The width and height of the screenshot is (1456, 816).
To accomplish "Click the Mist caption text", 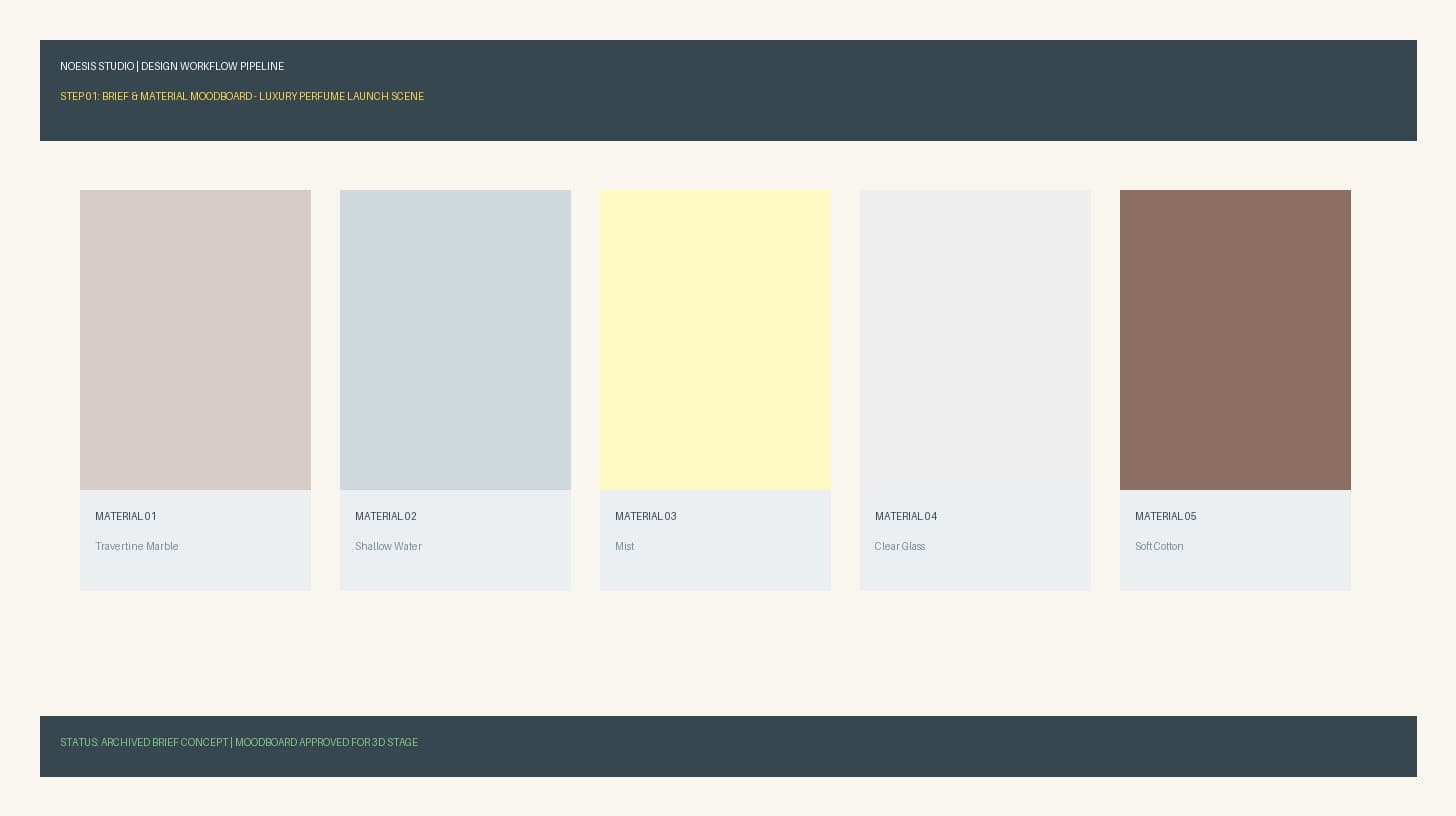I will pos(625,546).
